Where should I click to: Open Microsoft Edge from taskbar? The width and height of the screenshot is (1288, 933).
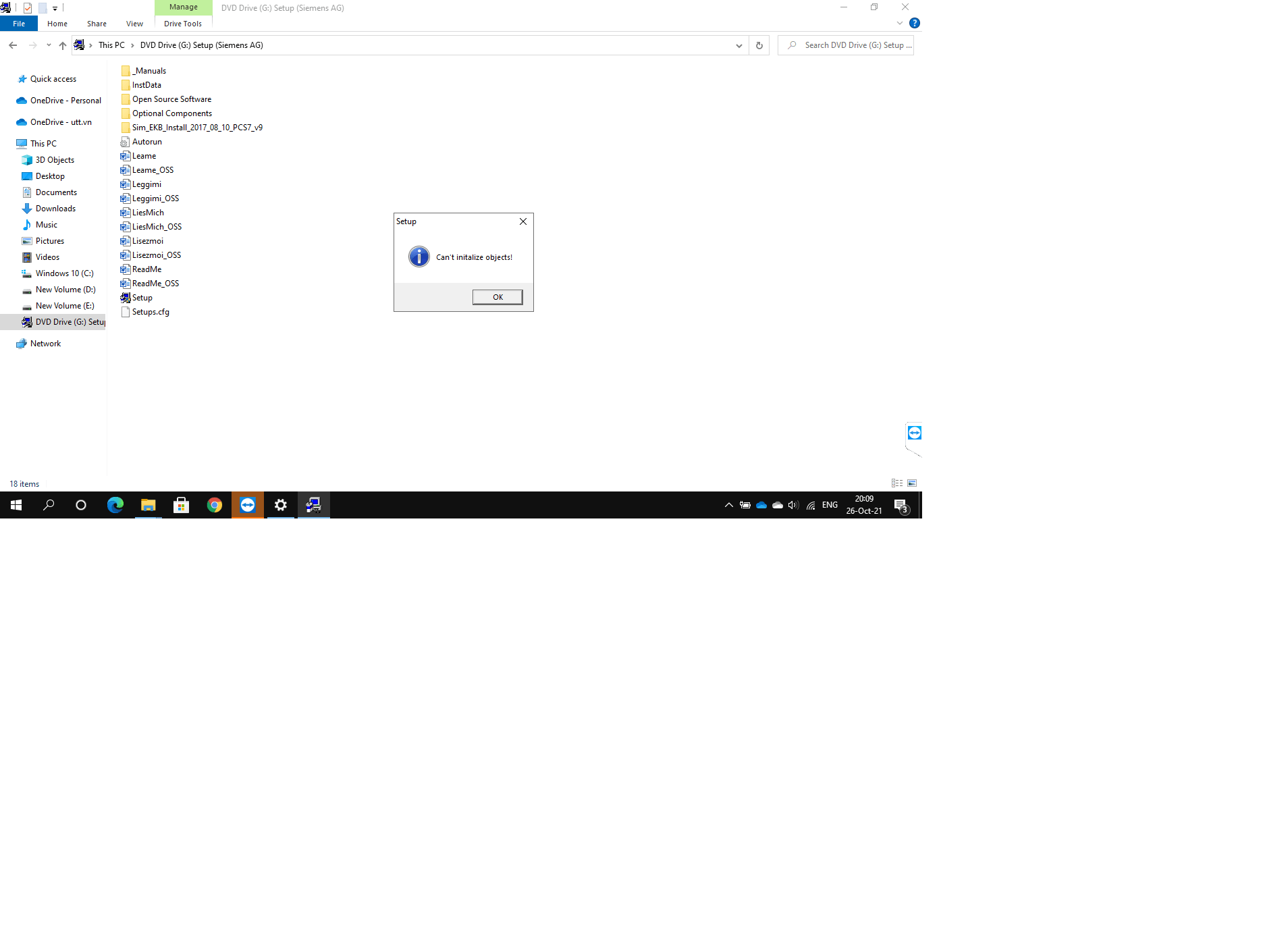click(115, 505)
